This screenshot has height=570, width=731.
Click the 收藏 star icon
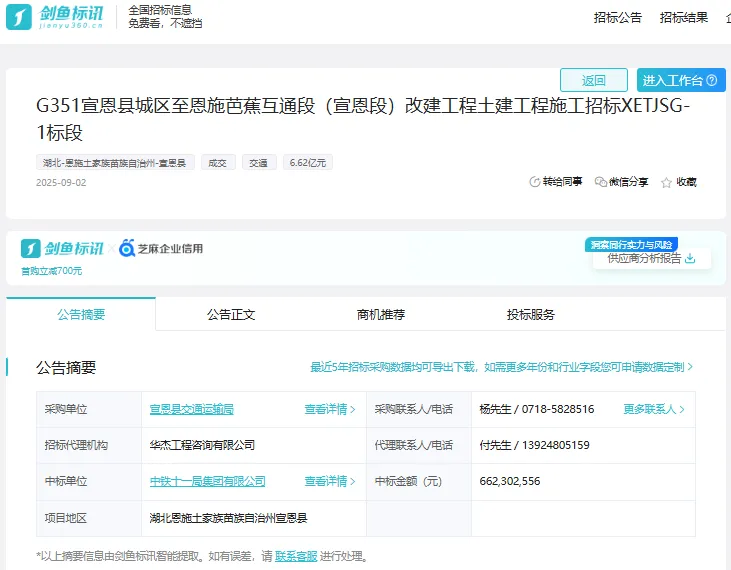click(666, 183)
